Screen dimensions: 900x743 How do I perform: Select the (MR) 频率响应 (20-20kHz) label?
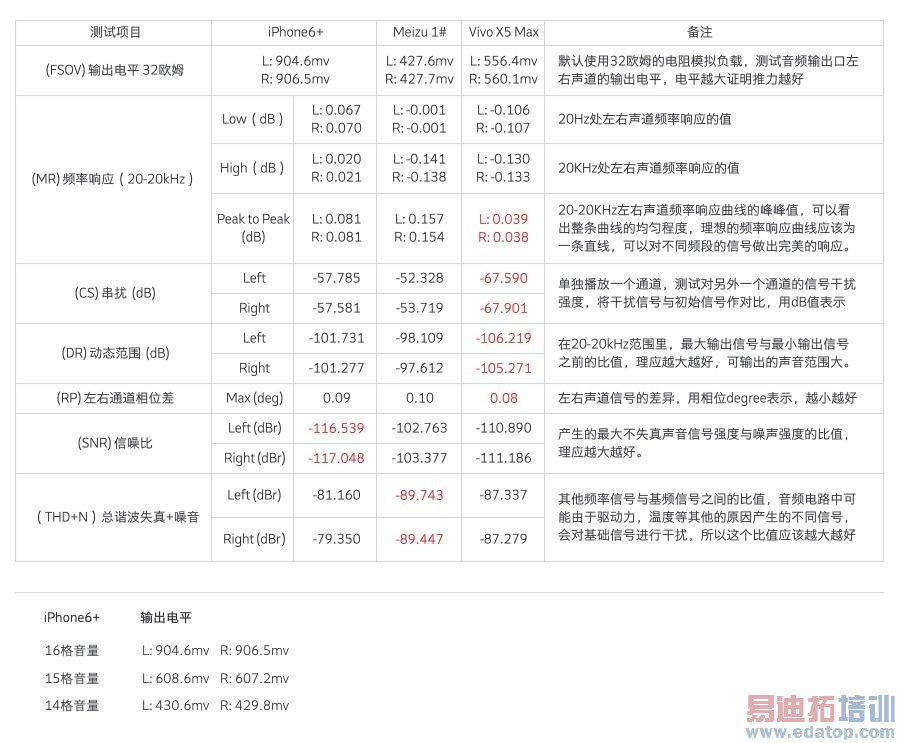pos(112,179)
